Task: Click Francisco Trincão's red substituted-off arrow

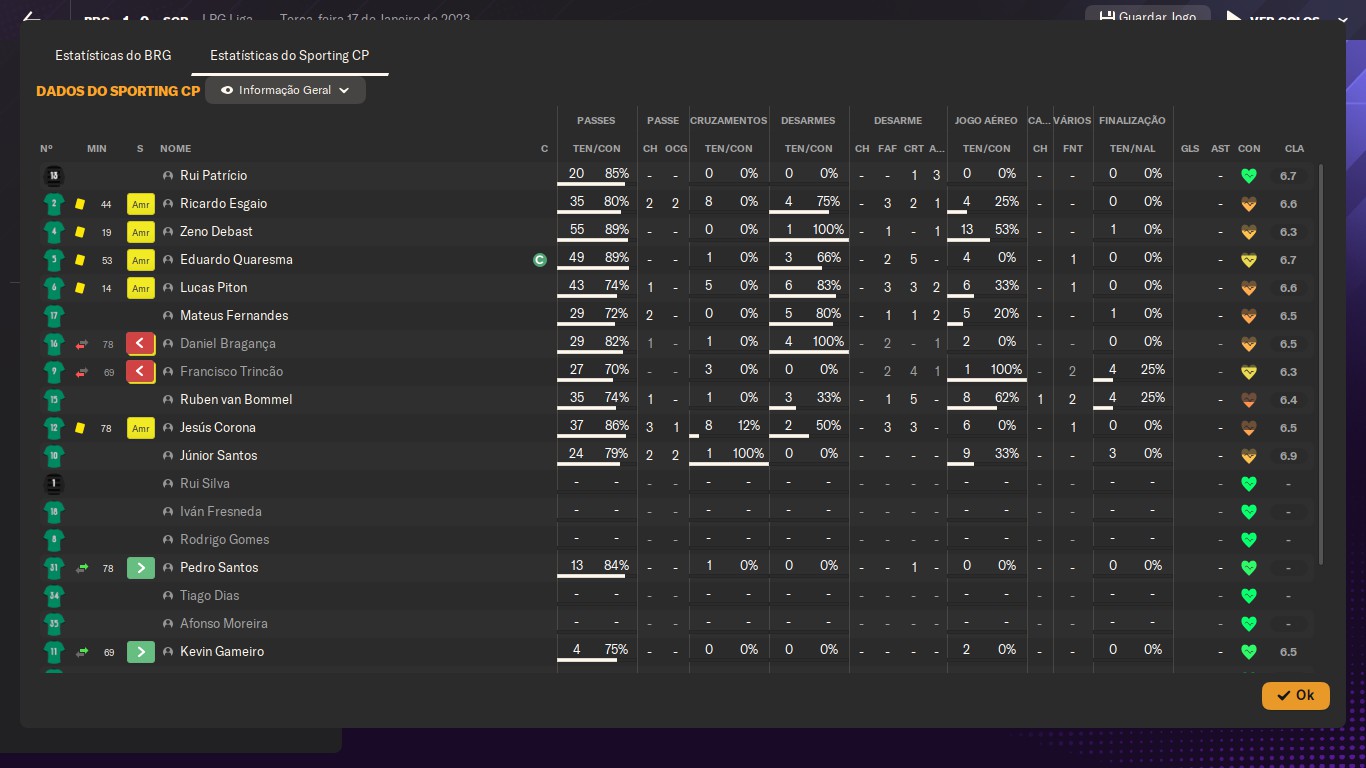Action: [140, 372]
